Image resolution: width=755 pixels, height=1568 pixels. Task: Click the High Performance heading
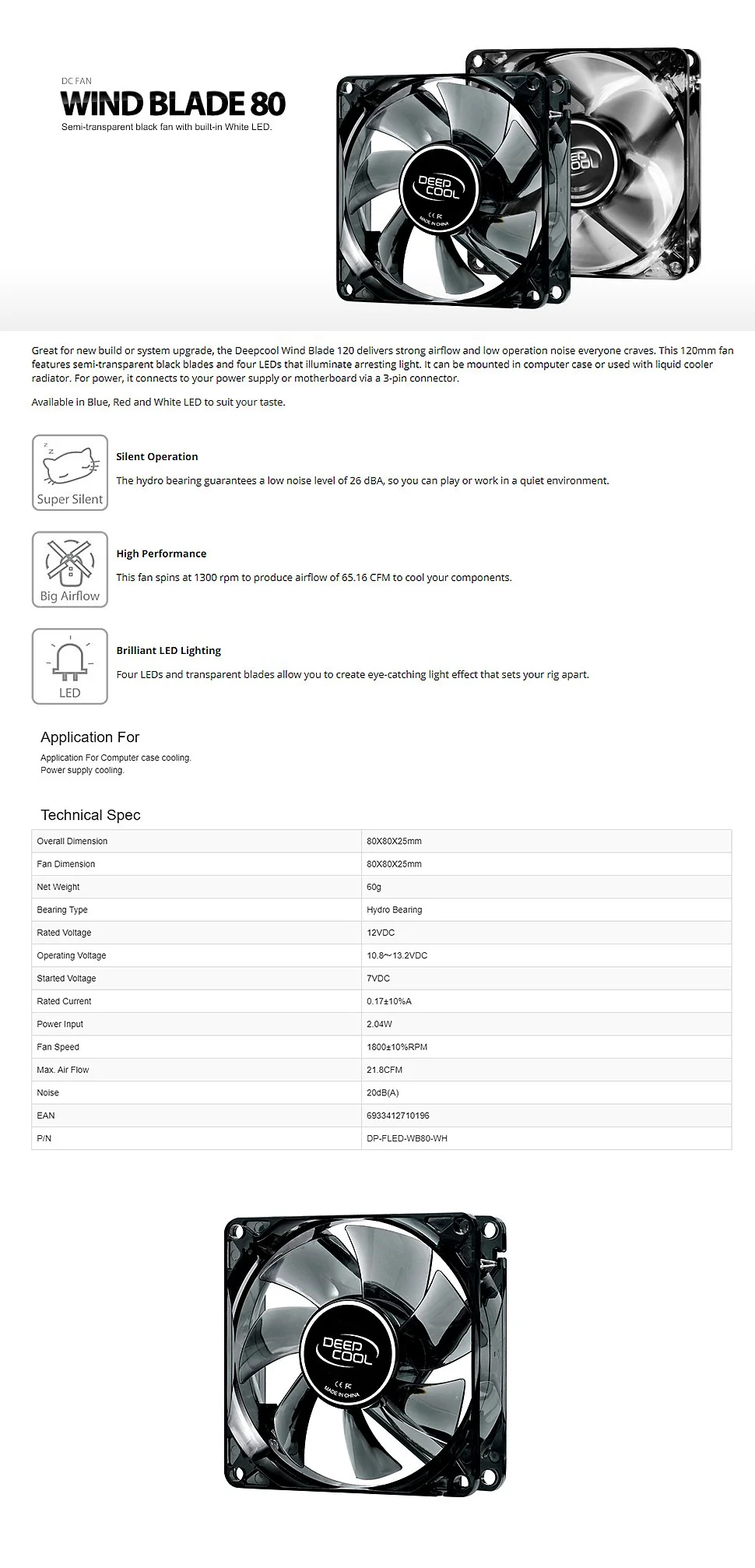[x=161, y=554]
